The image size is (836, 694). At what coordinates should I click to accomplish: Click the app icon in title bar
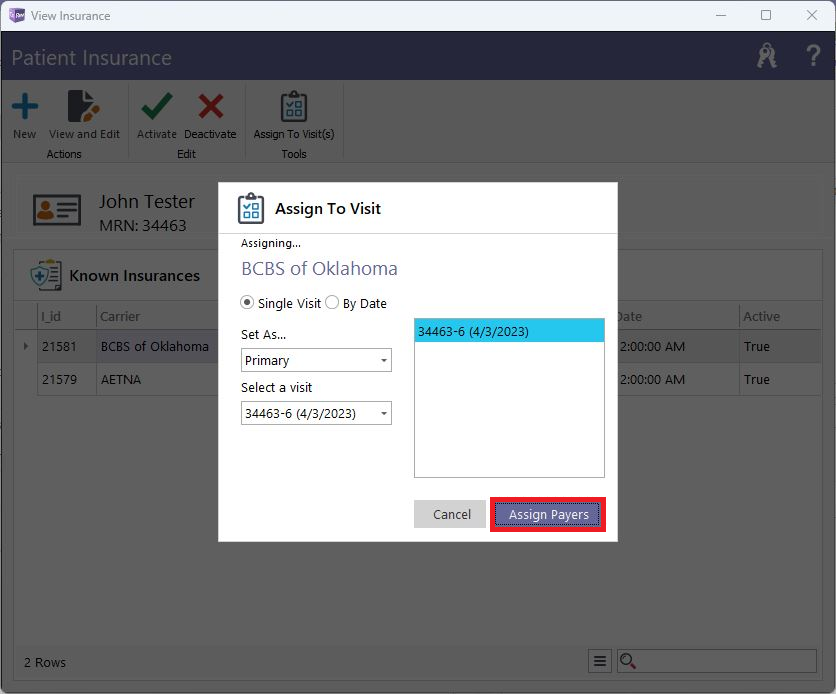(x=17, y=15)
